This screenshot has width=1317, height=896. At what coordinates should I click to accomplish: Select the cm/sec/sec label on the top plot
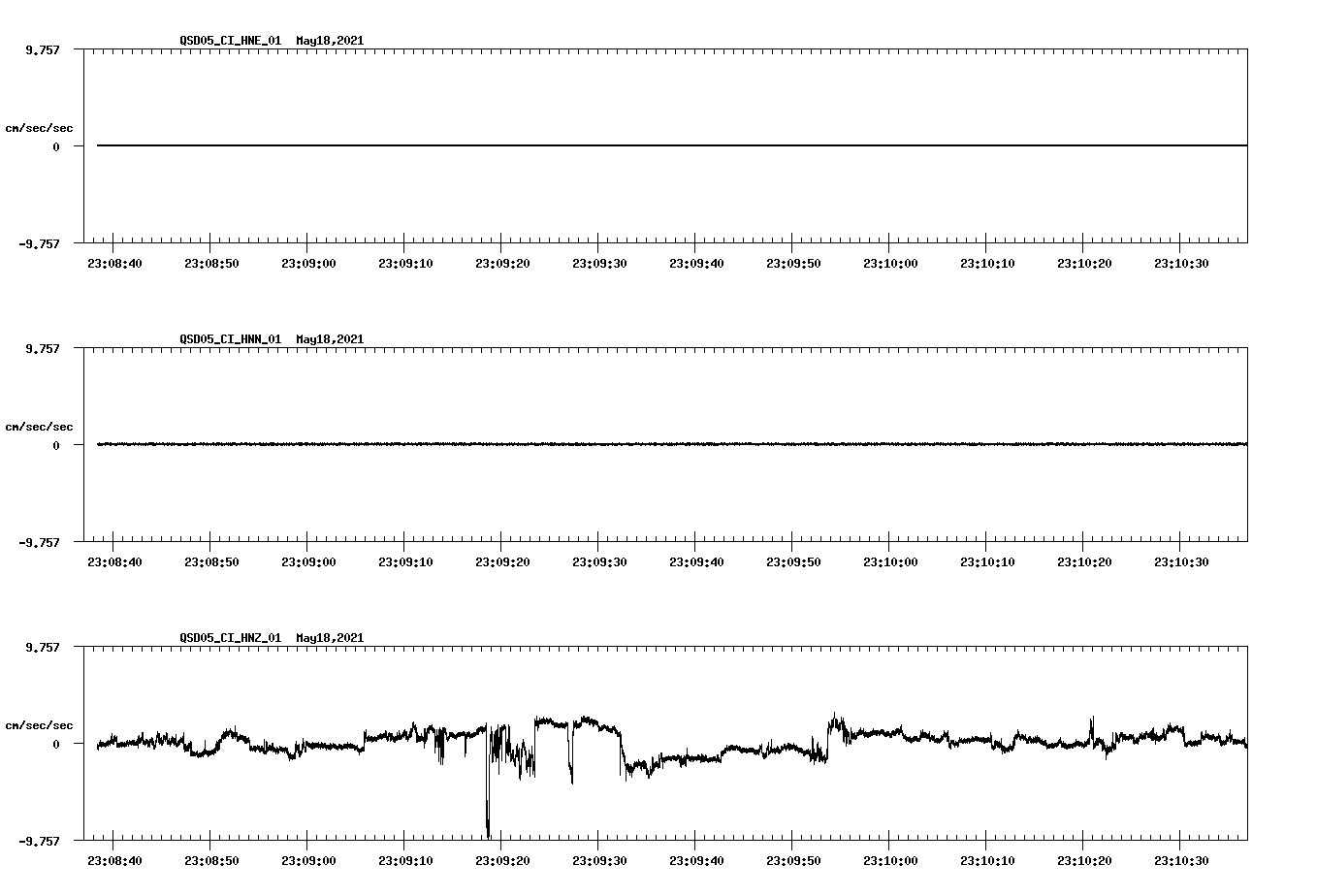[x=40, y=127]
